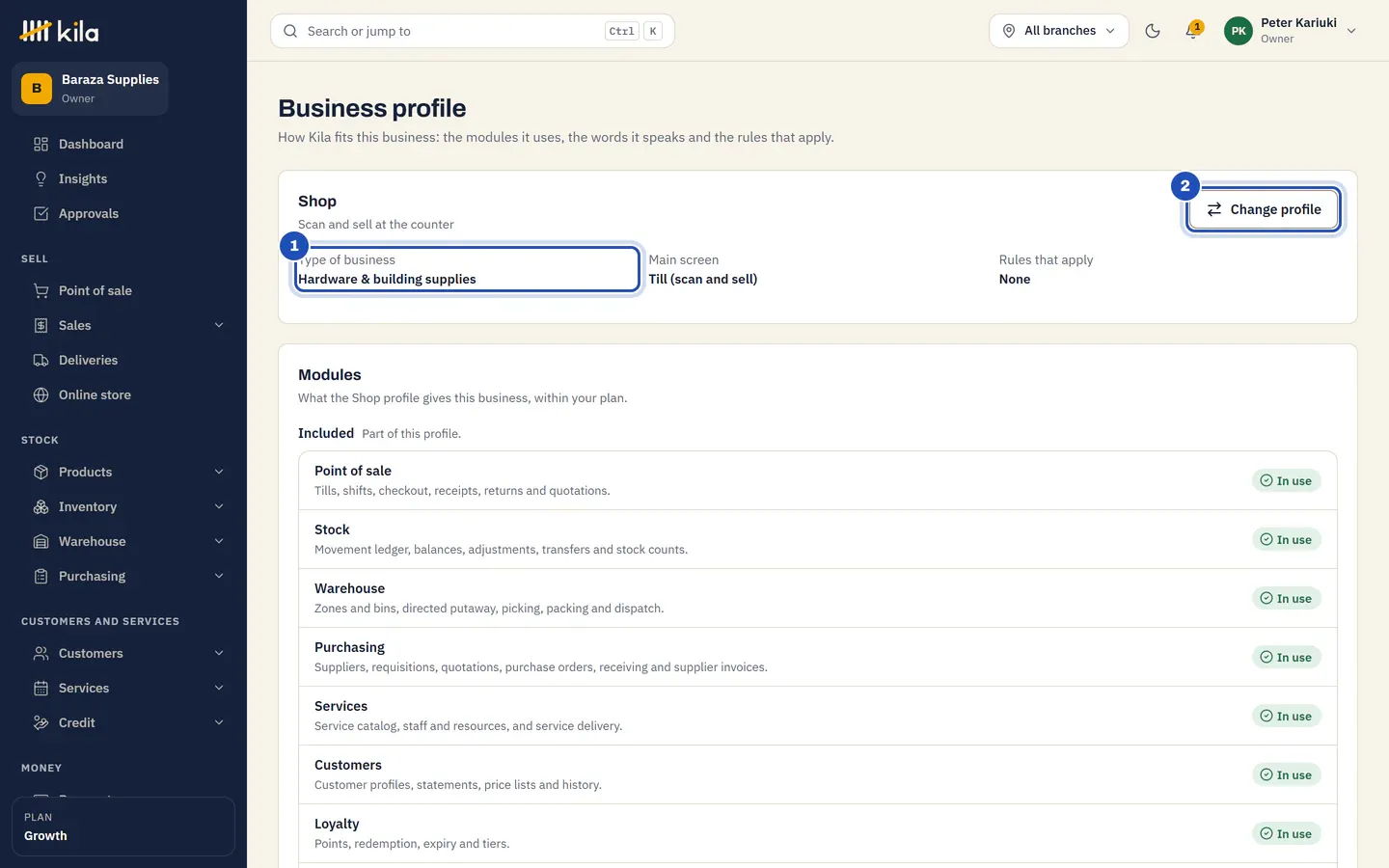Go to Dashboard in the sidebar

(123, 144)
